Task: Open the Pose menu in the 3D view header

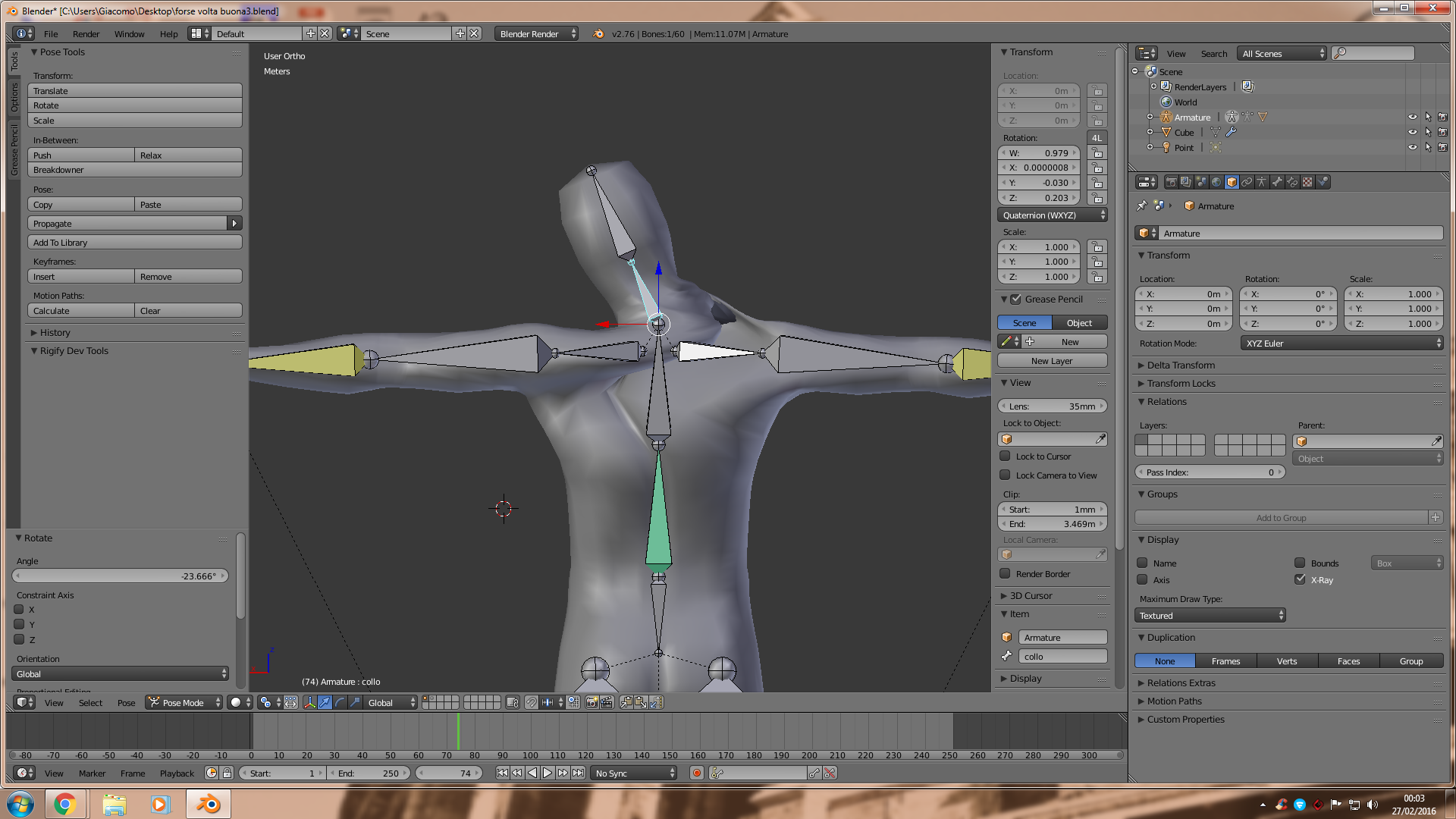Action: click(x=126, y=702)
